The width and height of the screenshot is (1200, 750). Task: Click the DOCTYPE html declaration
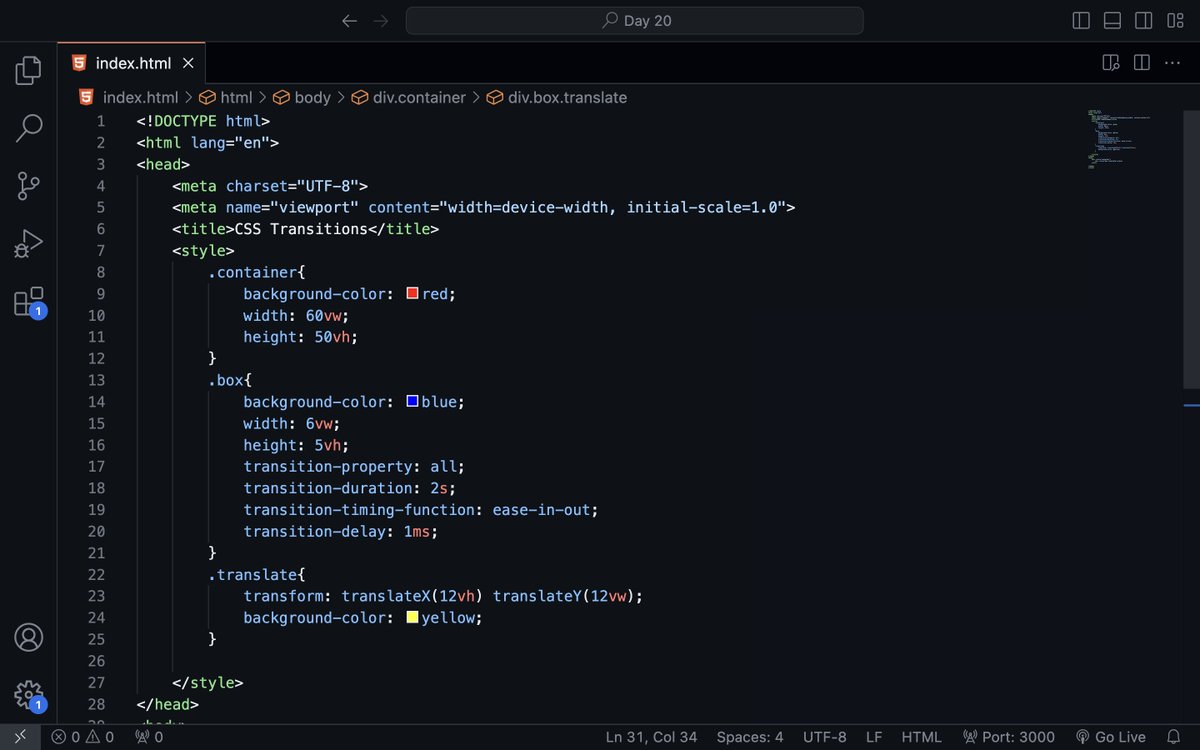click(203, 121)
